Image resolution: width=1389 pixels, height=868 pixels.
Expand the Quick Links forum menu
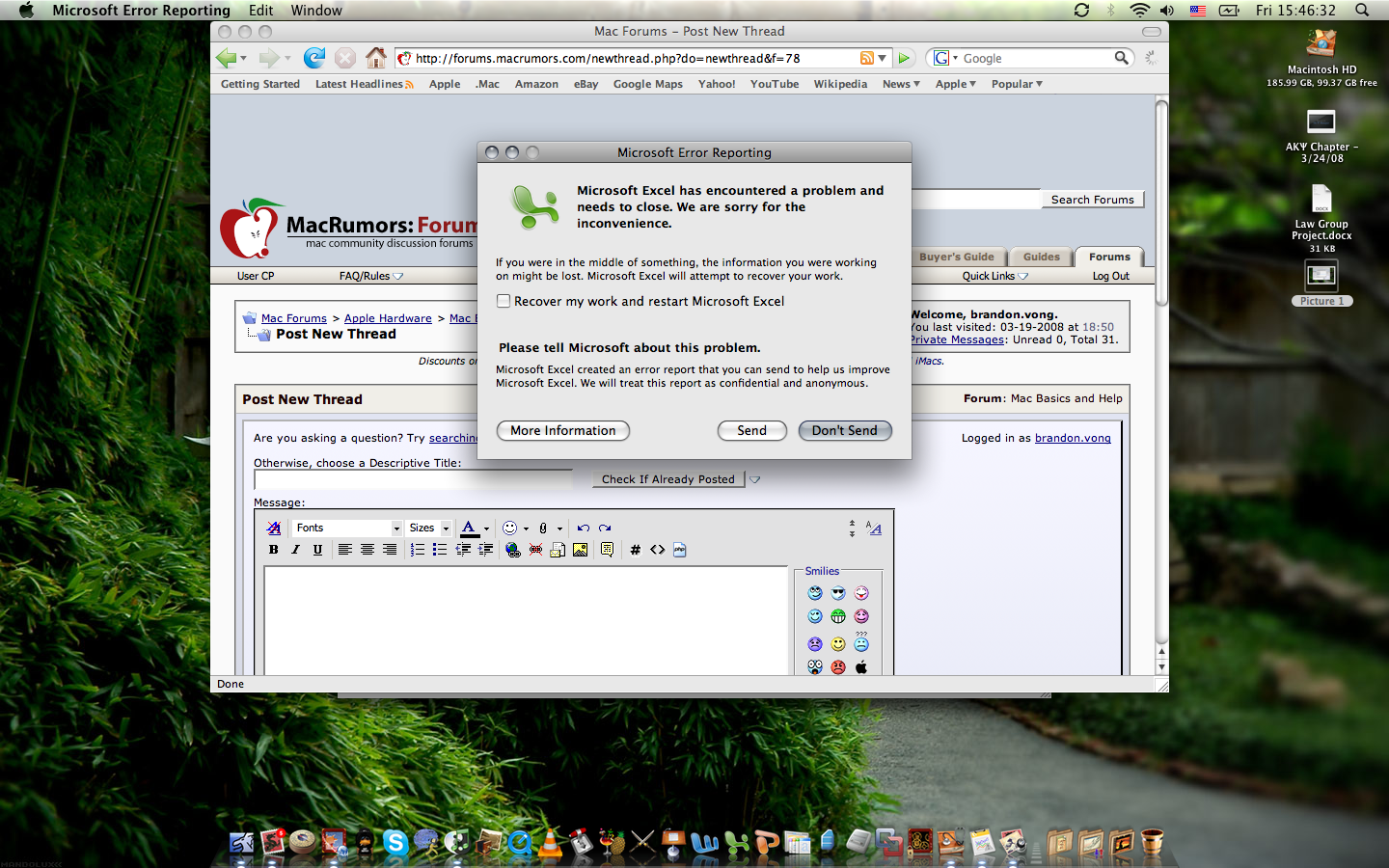click(x=994, y=276)
